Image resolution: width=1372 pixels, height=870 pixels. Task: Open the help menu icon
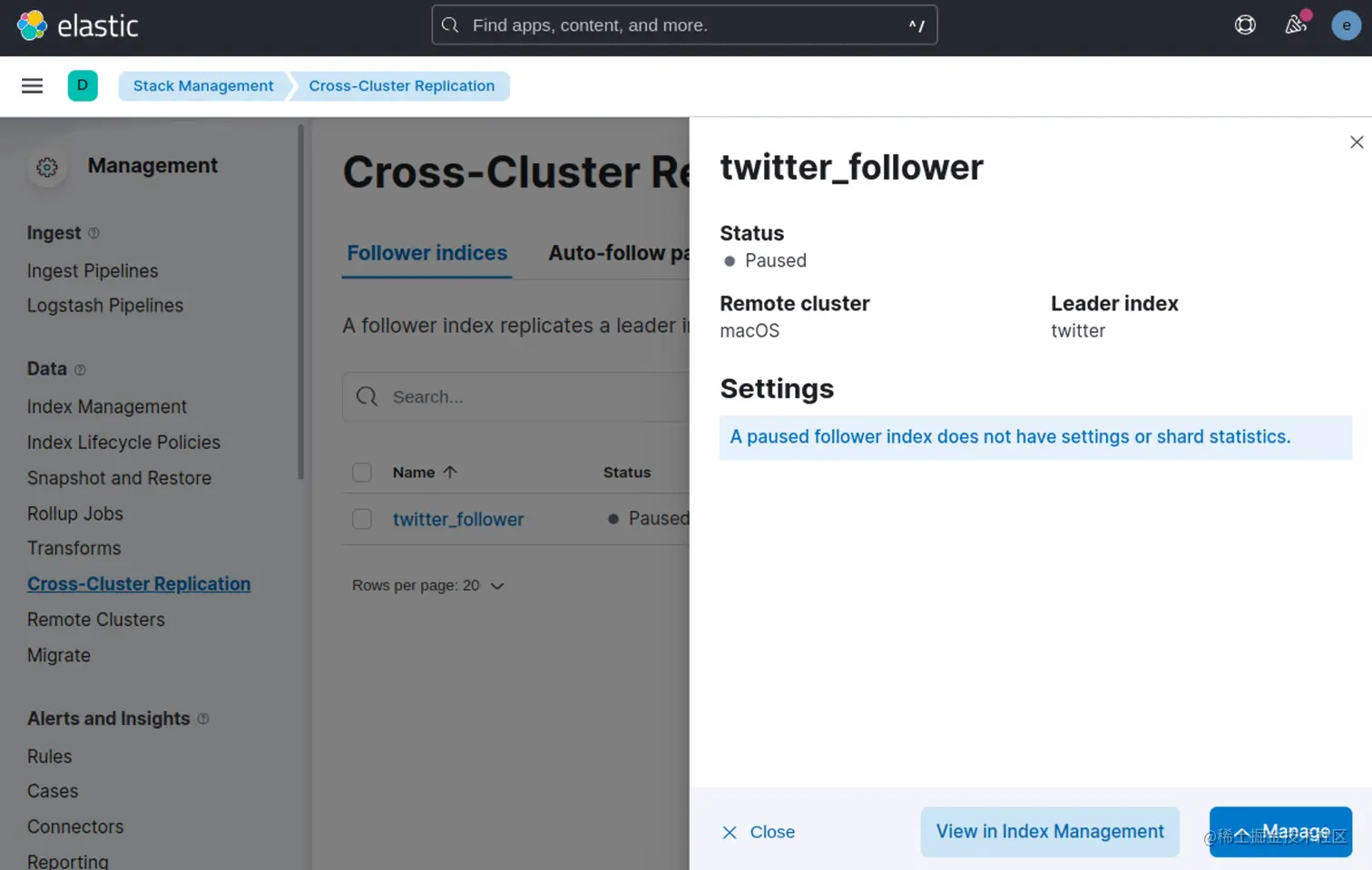coord(1245,25)
